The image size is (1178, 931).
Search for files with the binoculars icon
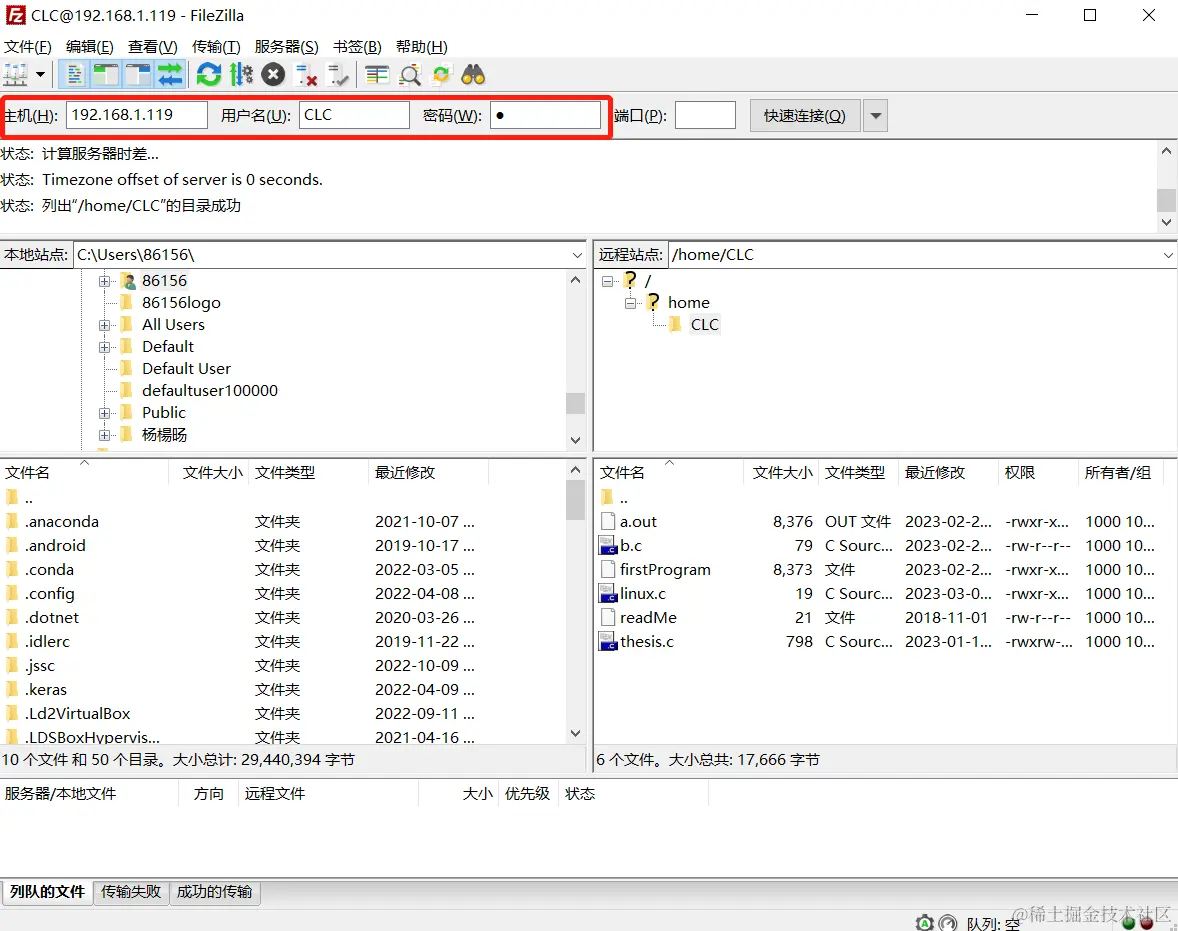473,74
